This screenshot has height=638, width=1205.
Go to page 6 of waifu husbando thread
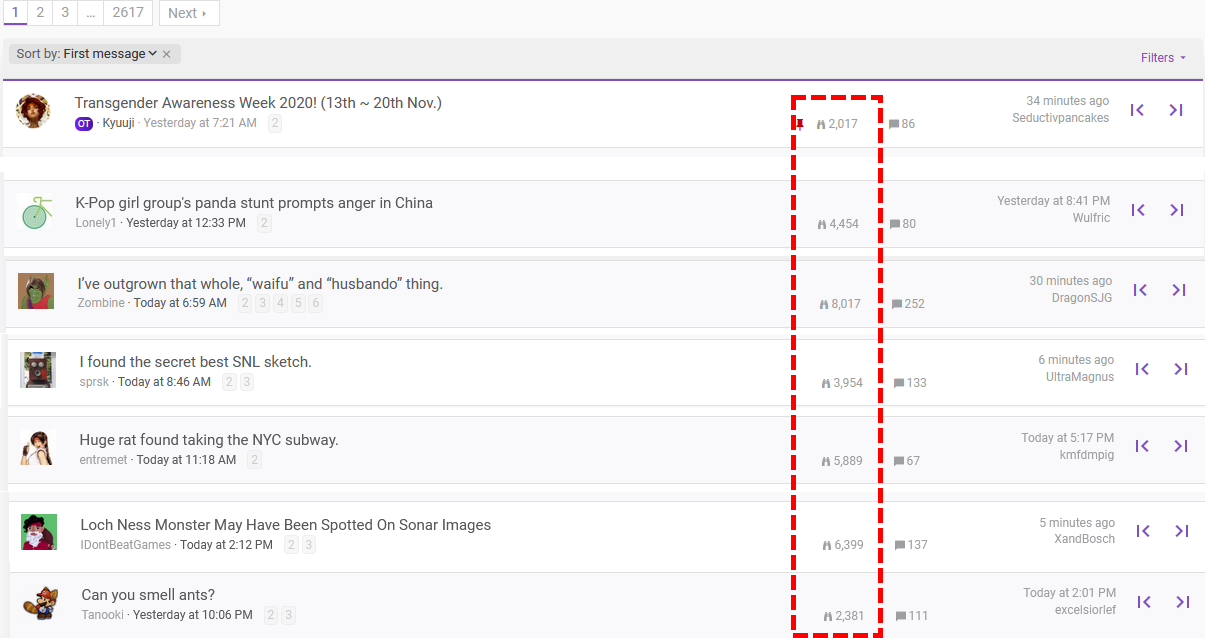pos(316,303)
